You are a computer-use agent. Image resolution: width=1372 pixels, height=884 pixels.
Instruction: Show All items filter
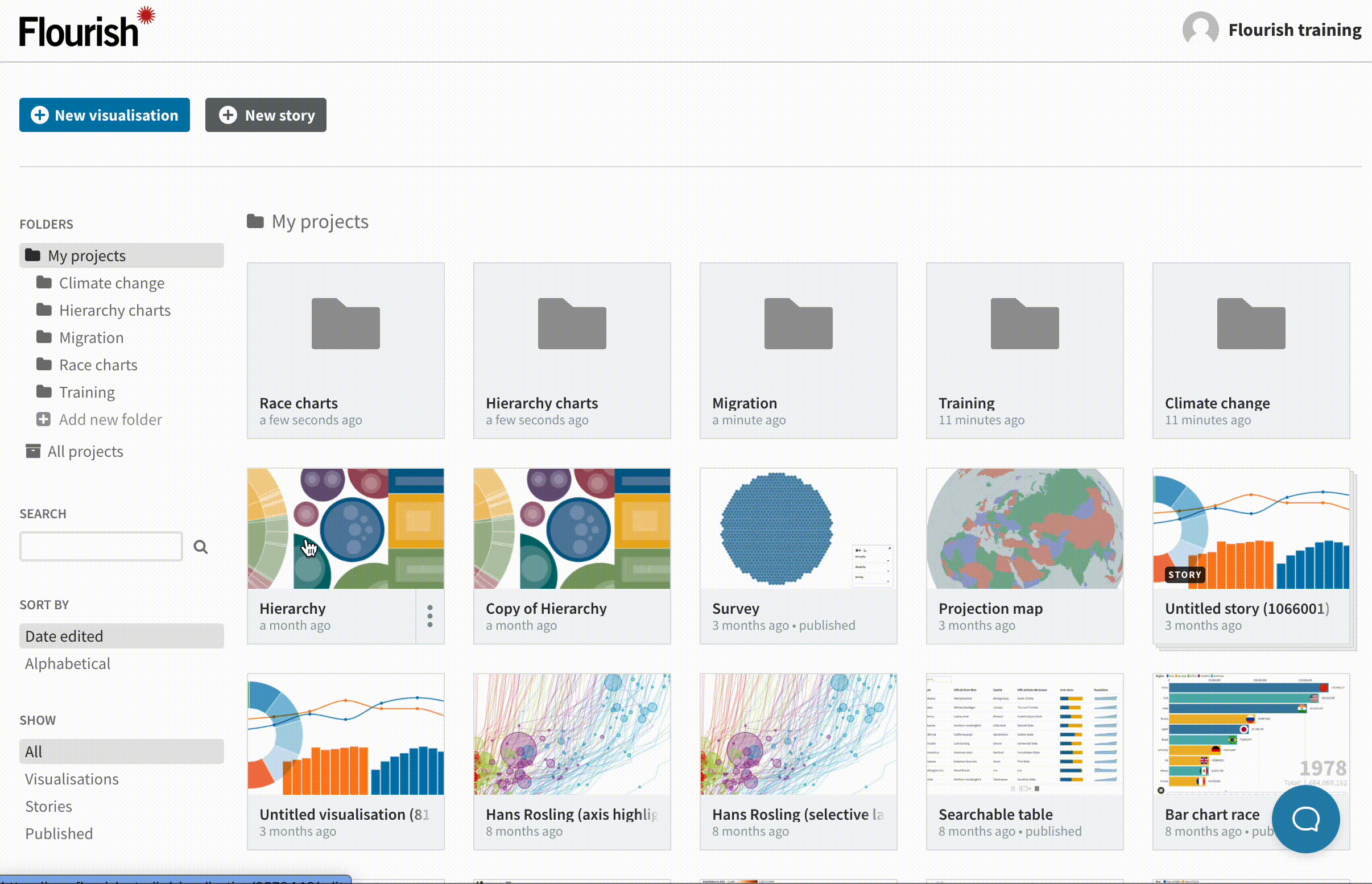coord(122,751)
